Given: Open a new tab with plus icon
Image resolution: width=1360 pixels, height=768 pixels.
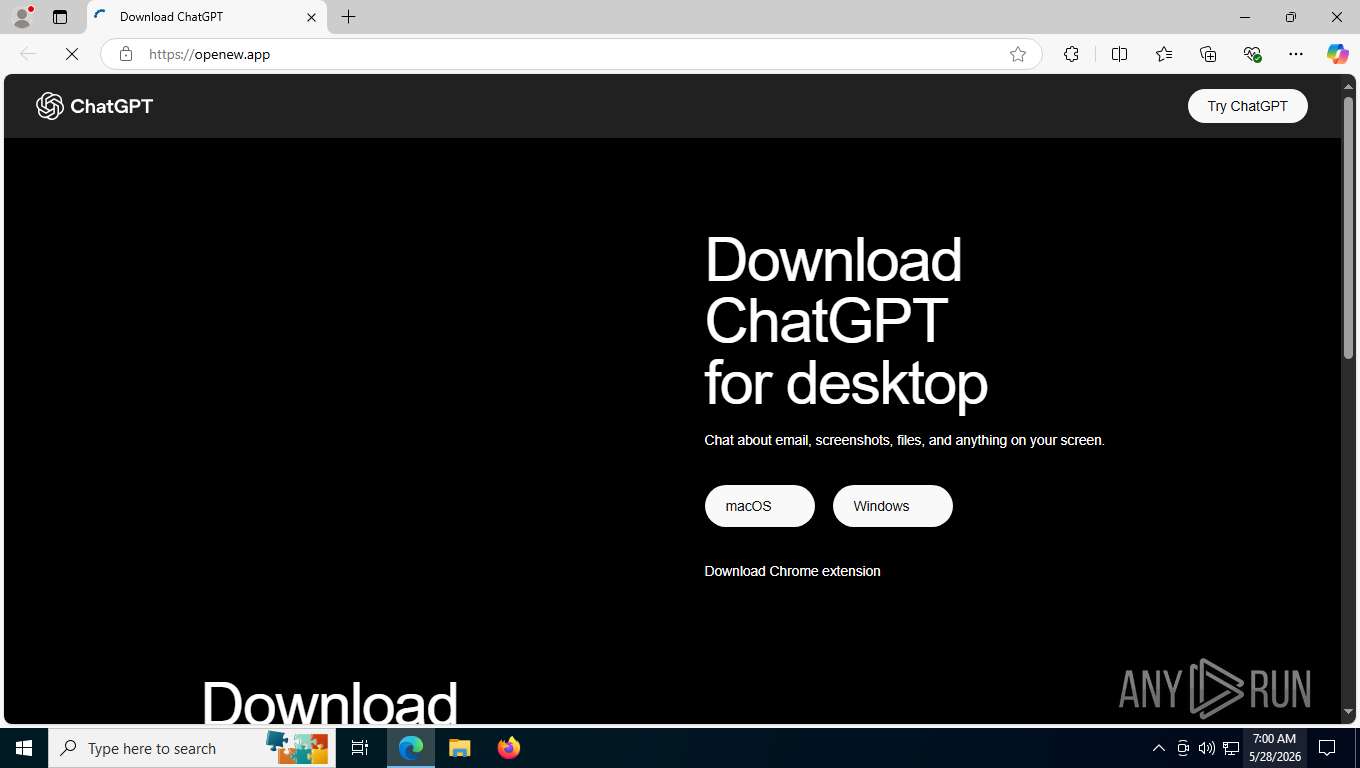Looking at the screenshot, I should click(x=348, y=17).
